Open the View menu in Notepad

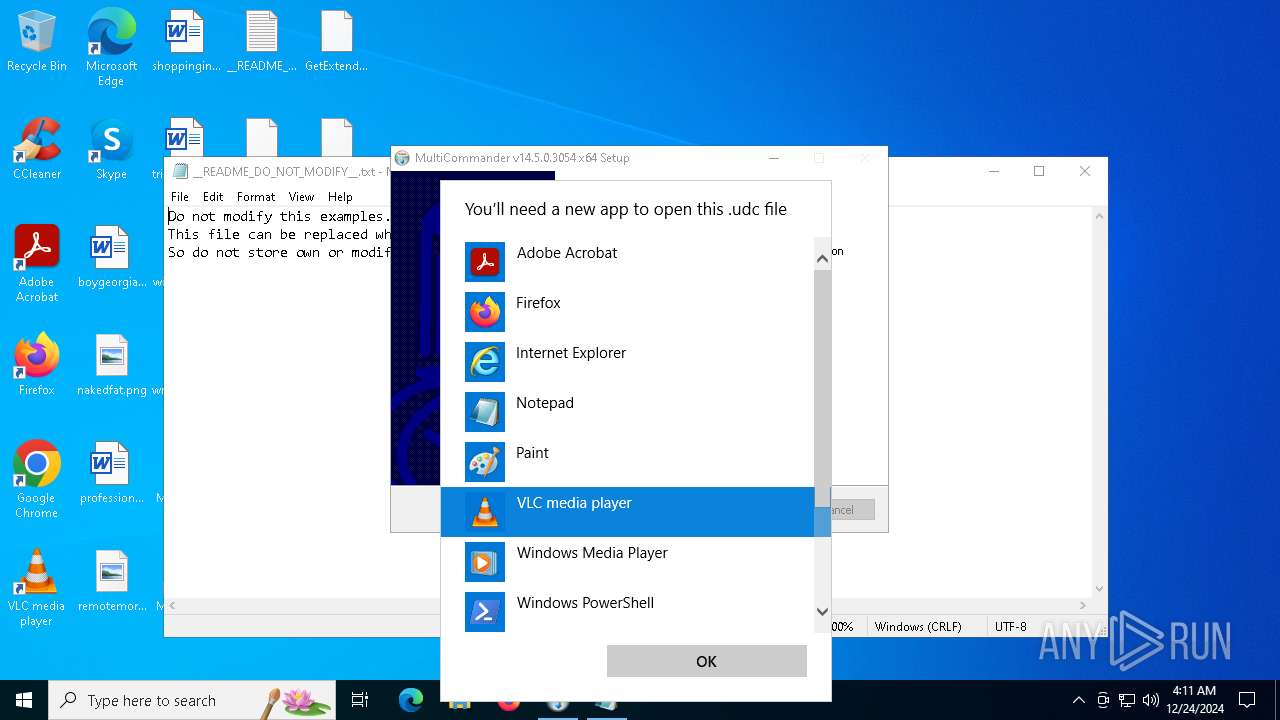(x=301, y=197)
